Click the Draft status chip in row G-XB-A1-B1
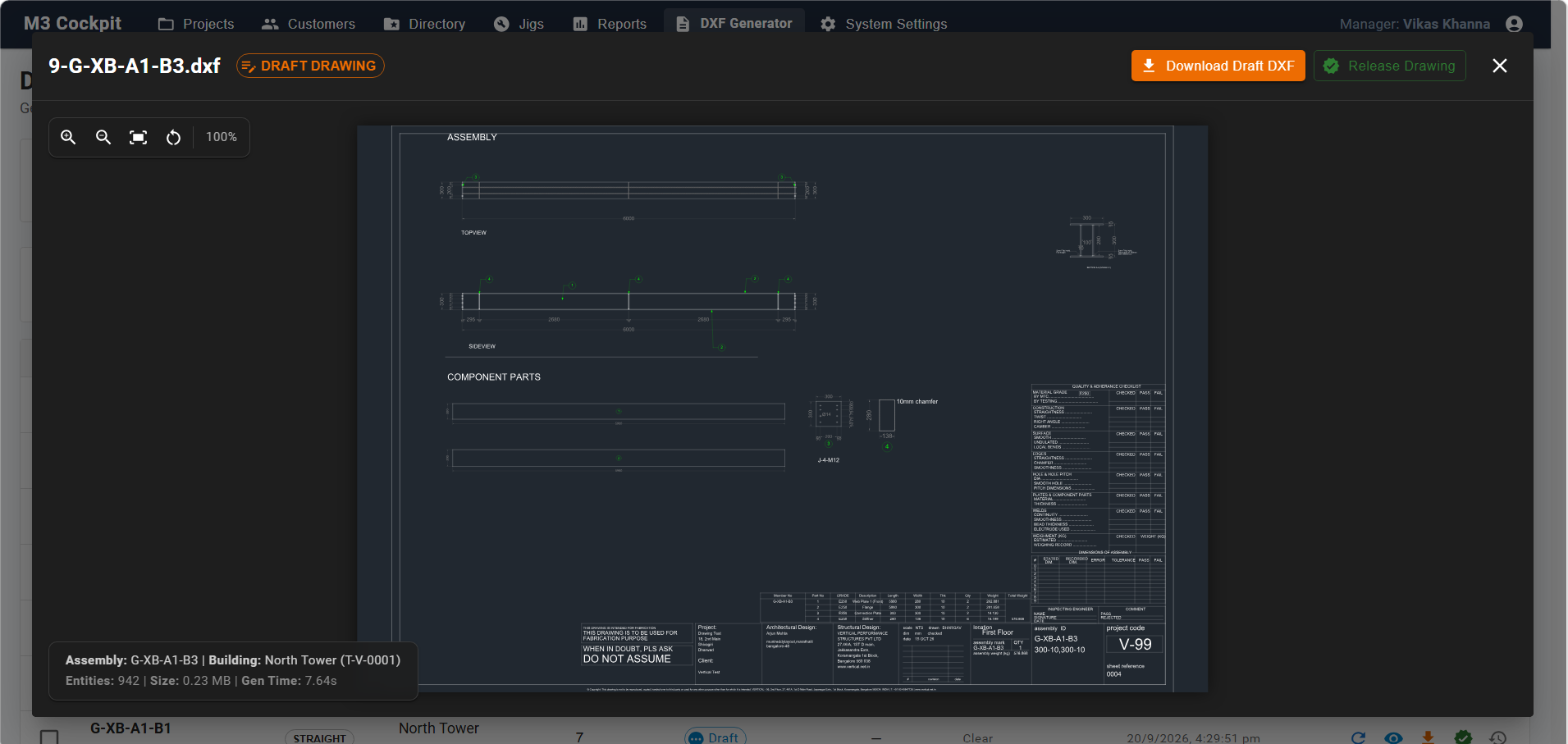1568x744 pixels. click(715, 737)
